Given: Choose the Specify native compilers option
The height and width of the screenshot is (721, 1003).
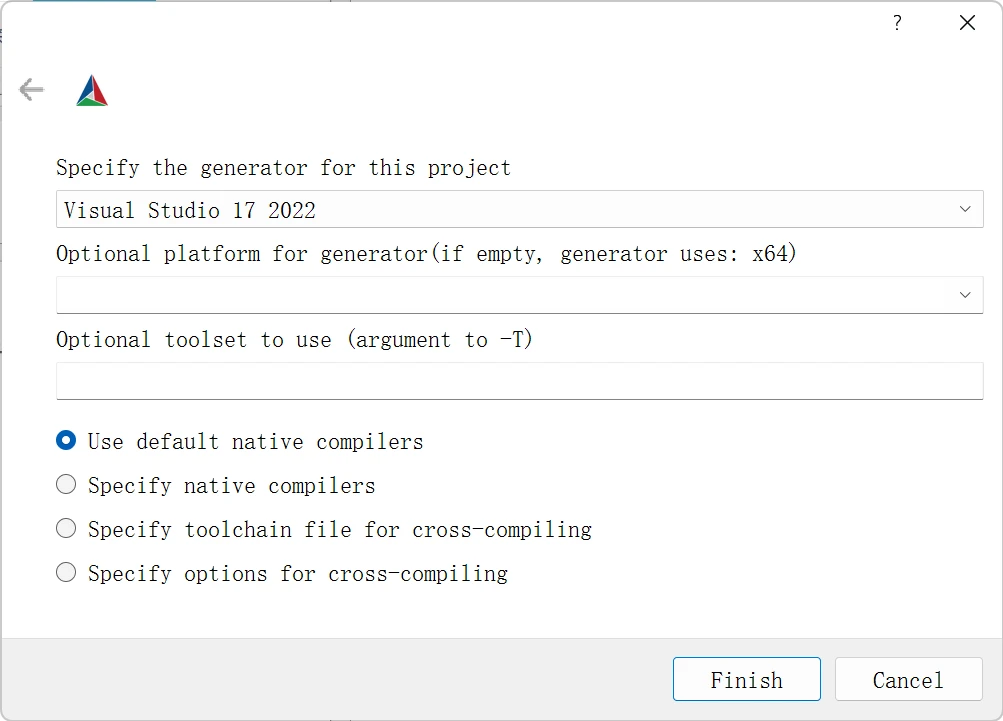Looking at the screenshot, I should tap(66, 485).
